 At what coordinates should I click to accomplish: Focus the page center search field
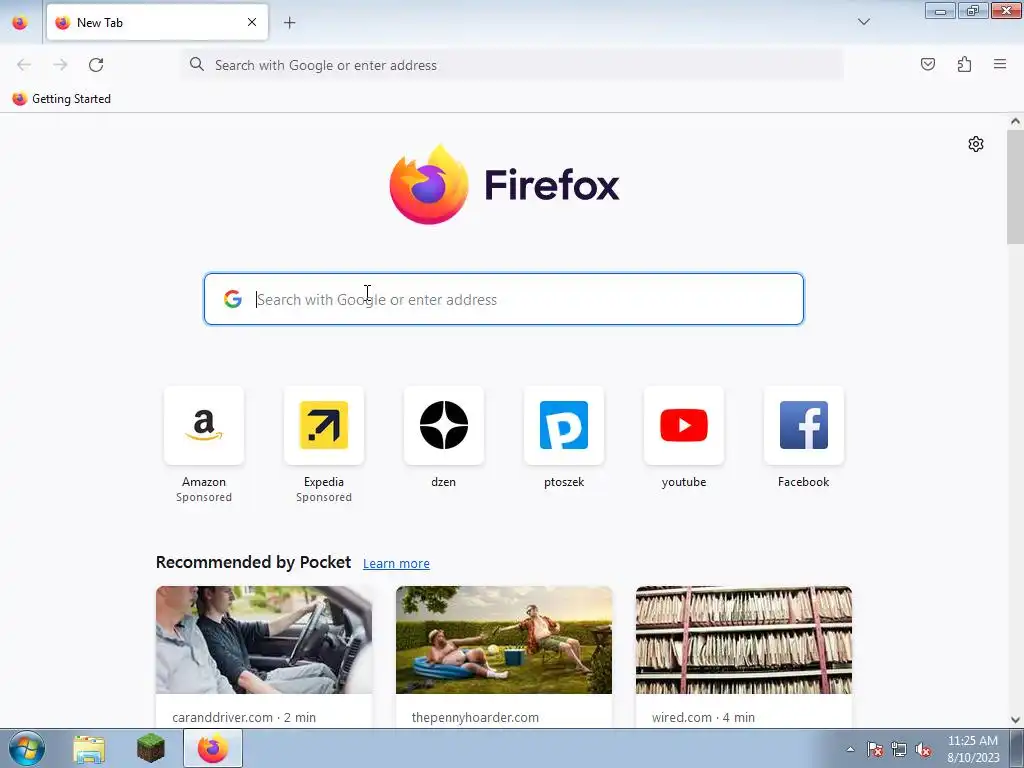[x=504, y=299]
